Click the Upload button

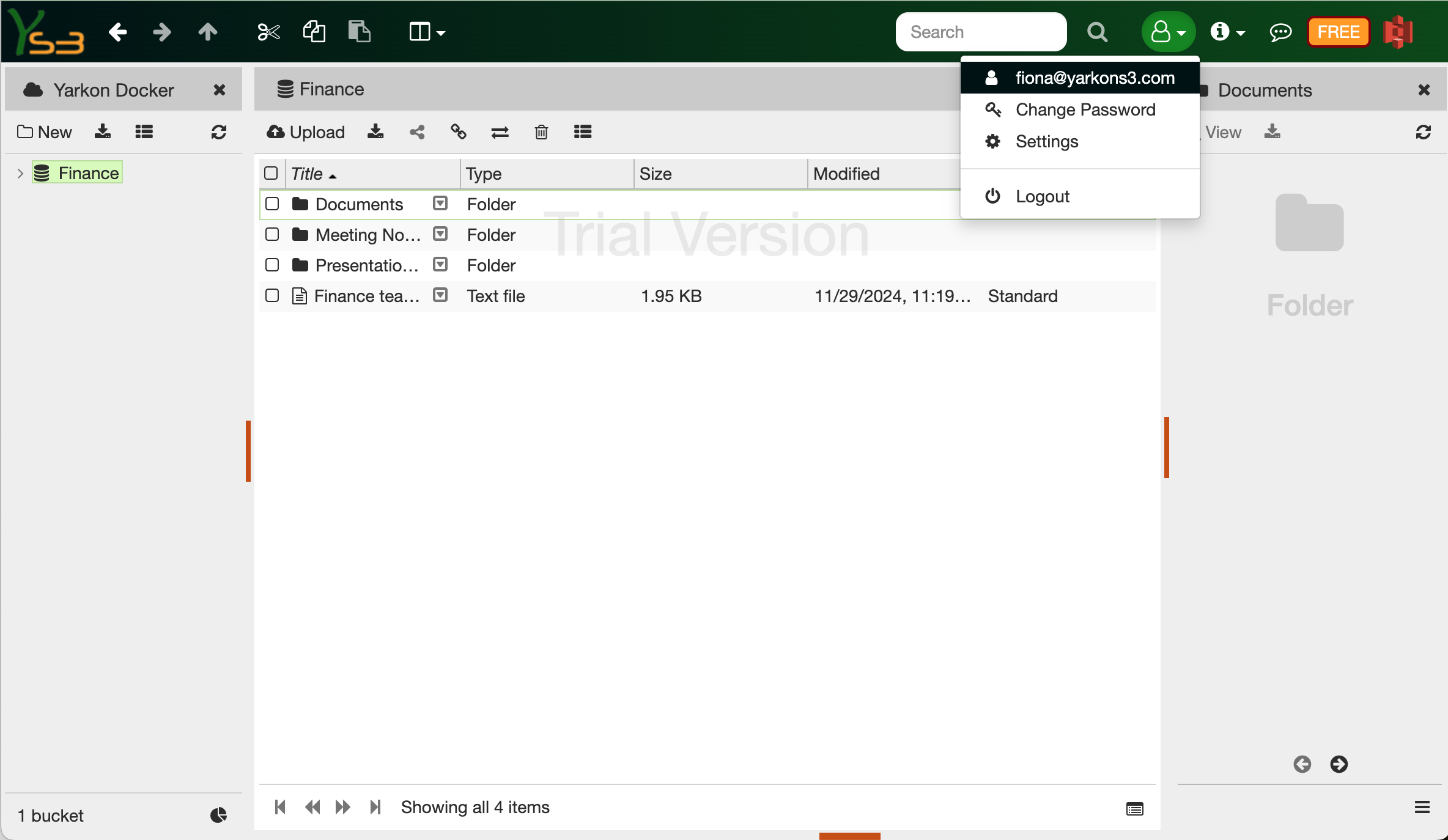pyautogui.click(x=306, y=132)
